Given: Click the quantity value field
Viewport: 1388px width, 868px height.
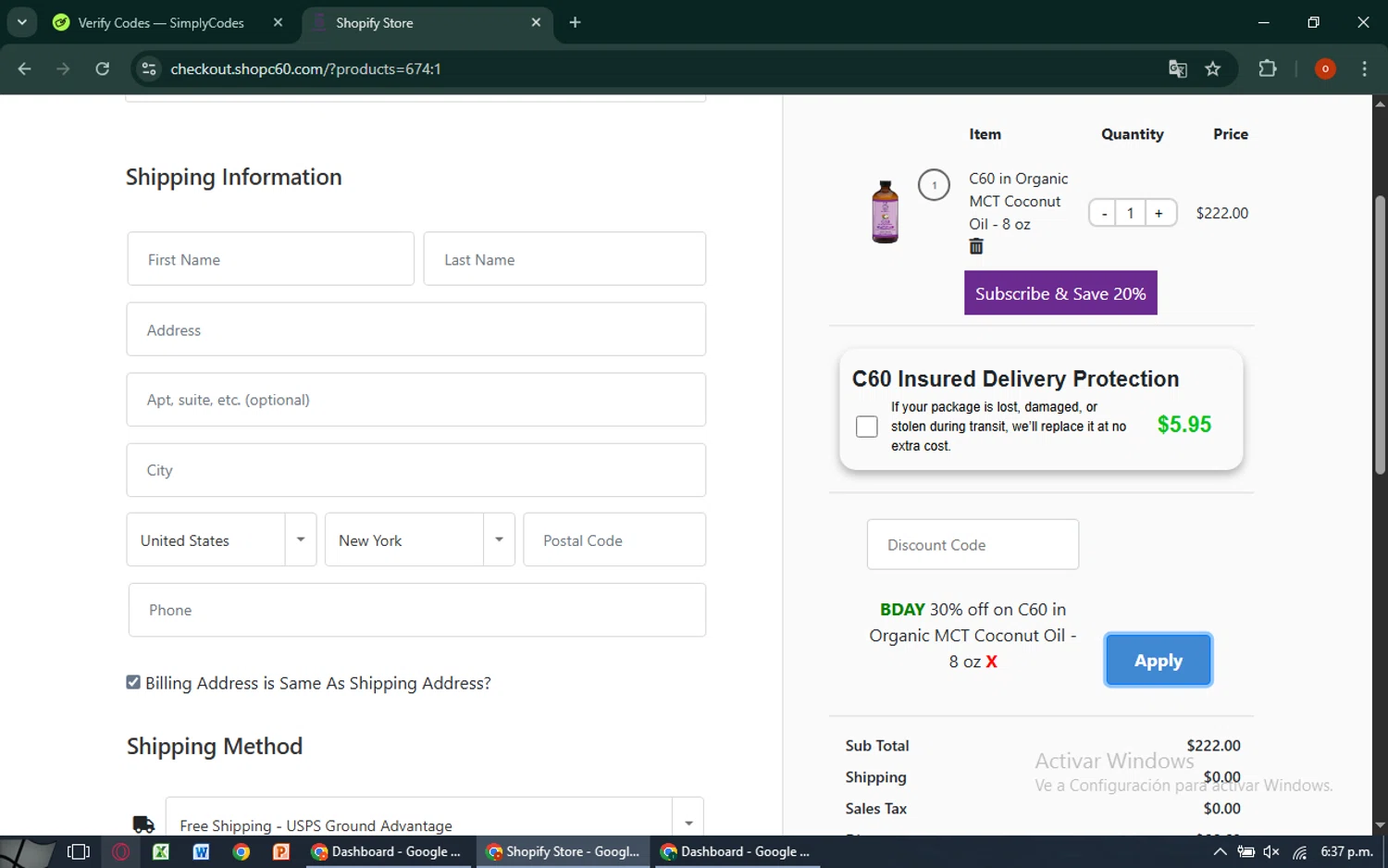Looking at the screenshot, I should pyautogui.click(x=1131, y=213).
